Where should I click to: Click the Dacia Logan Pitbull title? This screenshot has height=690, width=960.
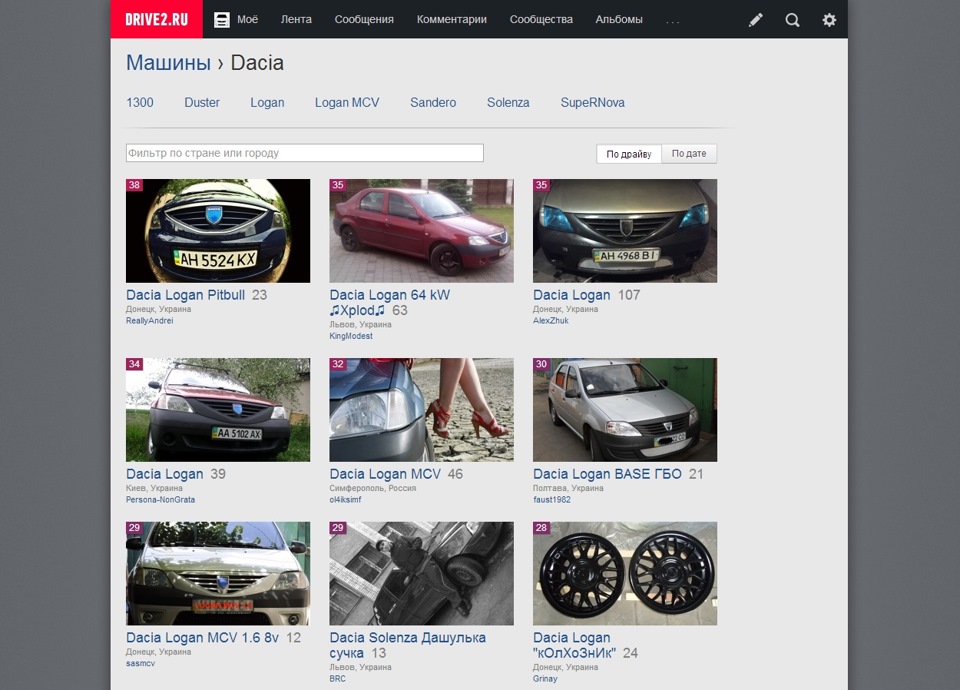coord(186,295)
